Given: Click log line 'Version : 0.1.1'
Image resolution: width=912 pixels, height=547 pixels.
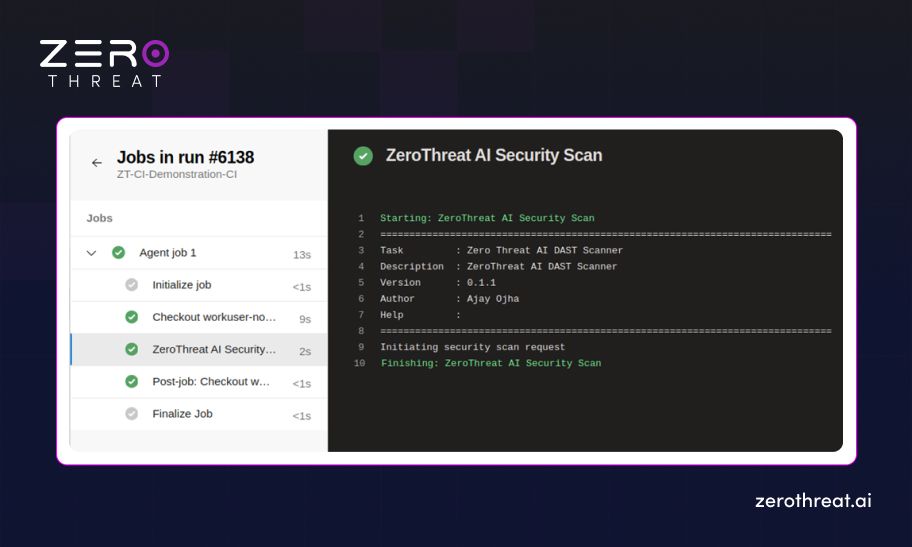Looking at the screenshot, I should pos(438,283).
